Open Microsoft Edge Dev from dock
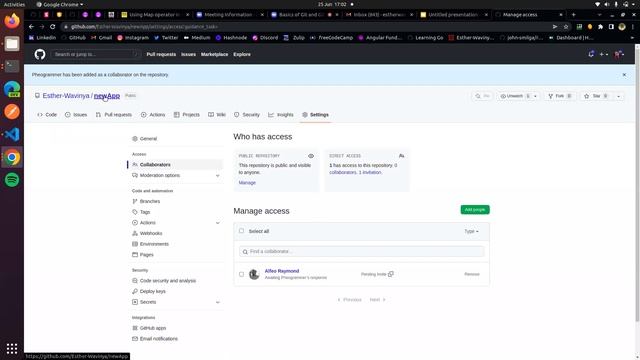640x360 pixels. tap(12, 89)
